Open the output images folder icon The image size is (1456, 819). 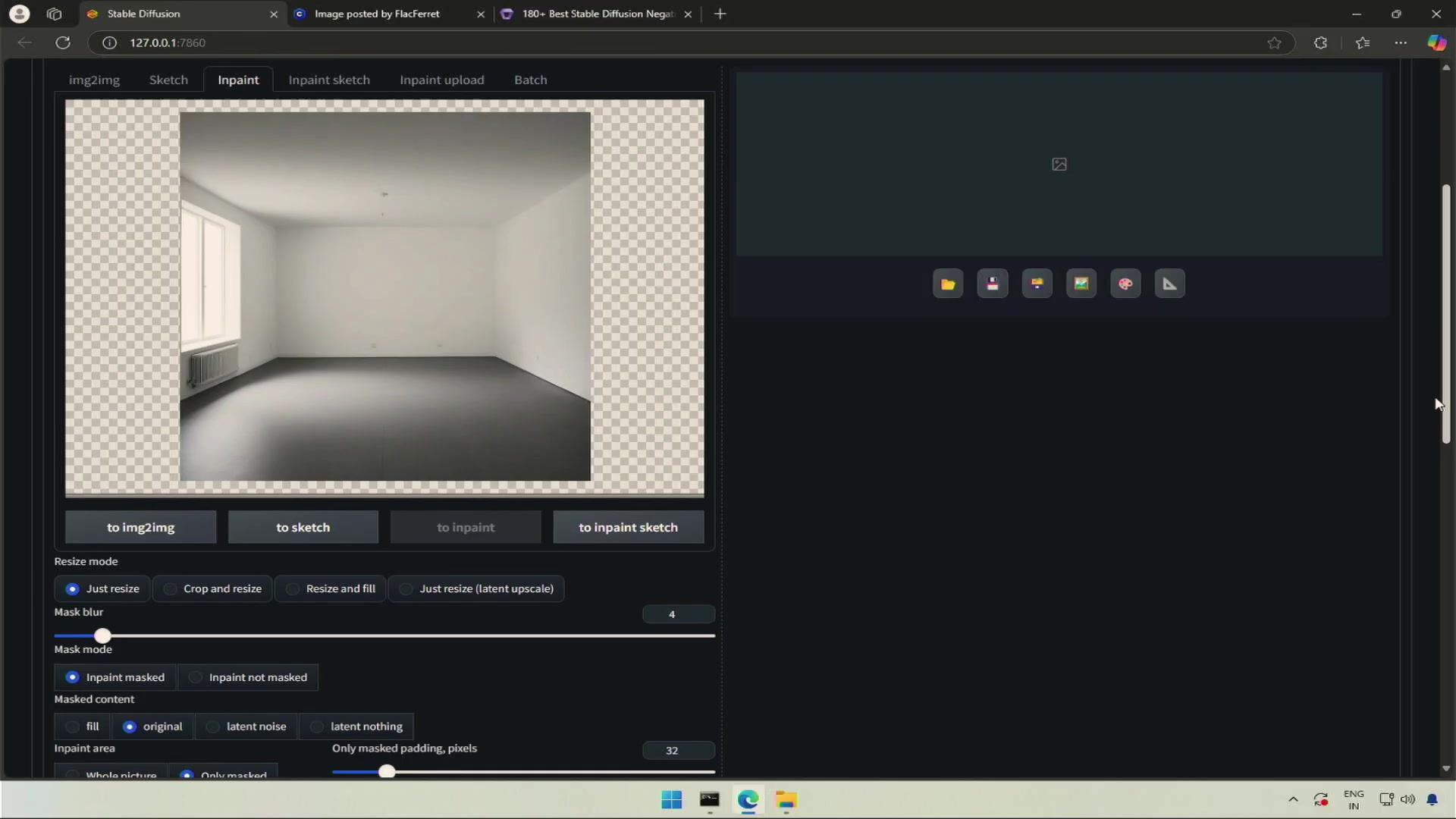[948, 284]
